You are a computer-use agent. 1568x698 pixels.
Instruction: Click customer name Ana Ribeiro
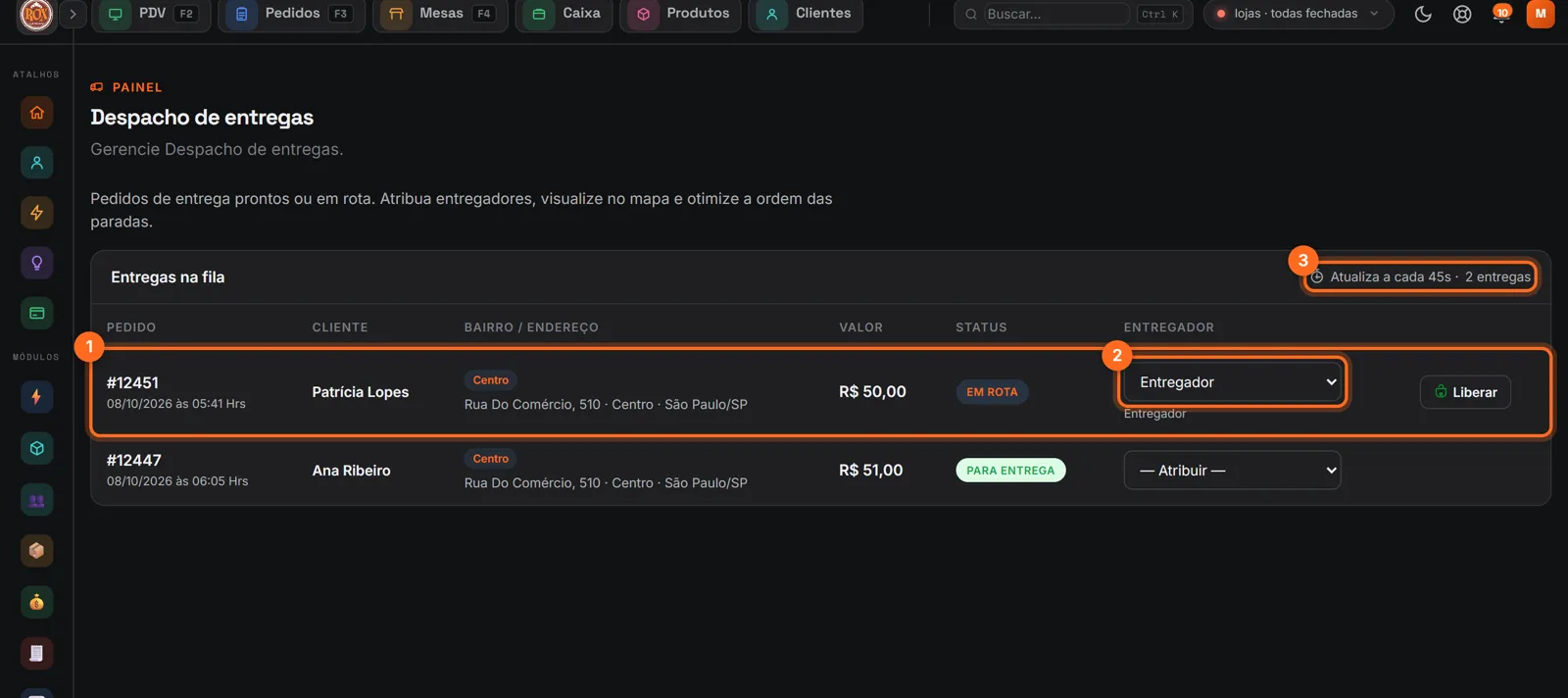[352, 471]
